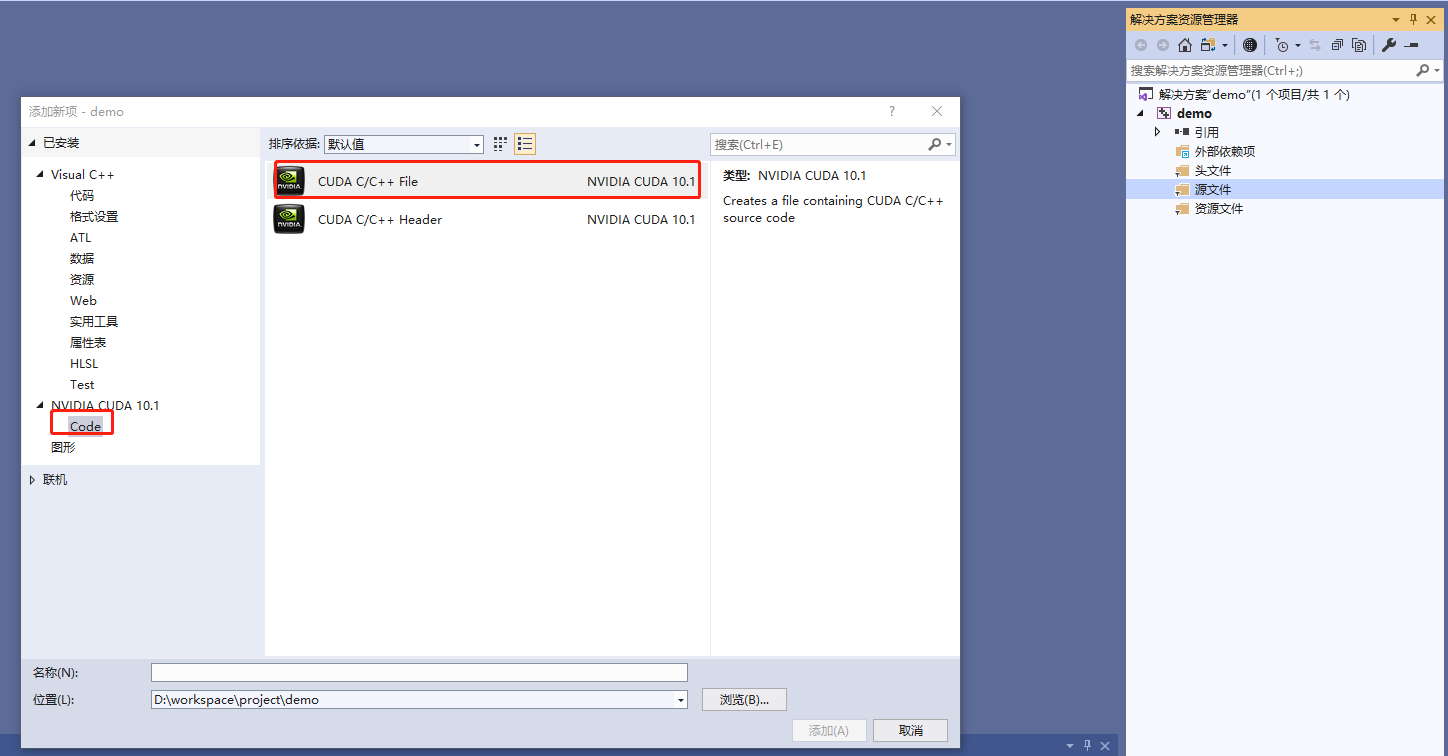This screenshot has height=756, width=1448.
Task: Expand the 联机 section in left panel
Action: [x=33, y=479]
